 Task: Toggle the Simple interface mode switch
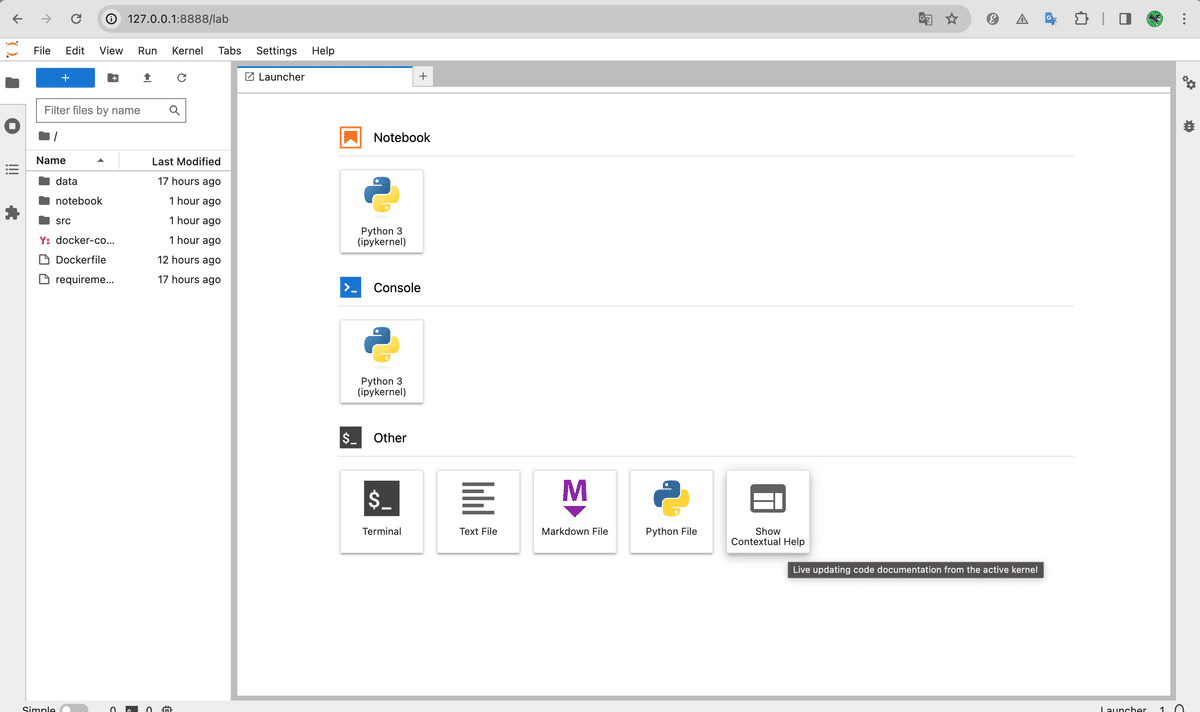click(x=74, y=708)
